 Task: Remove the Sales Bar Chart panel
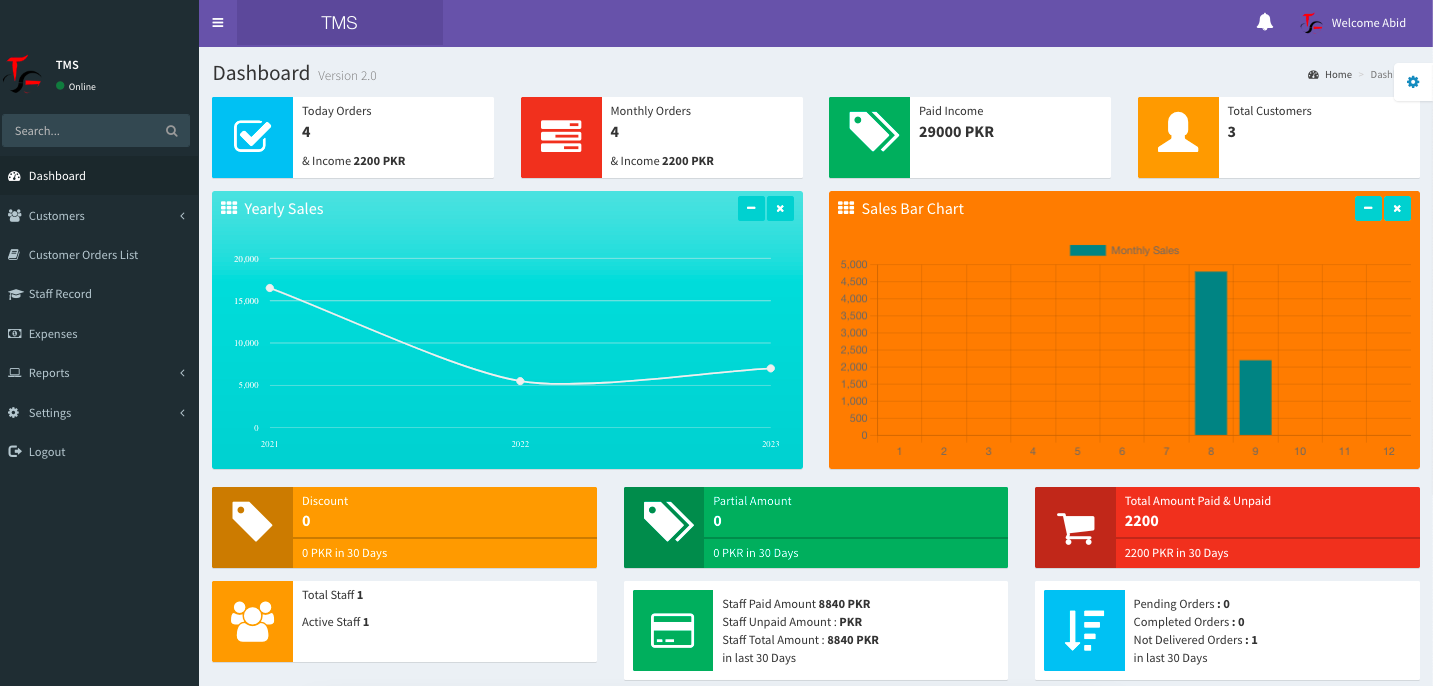pyautogui.click(x=1397, y=208)
